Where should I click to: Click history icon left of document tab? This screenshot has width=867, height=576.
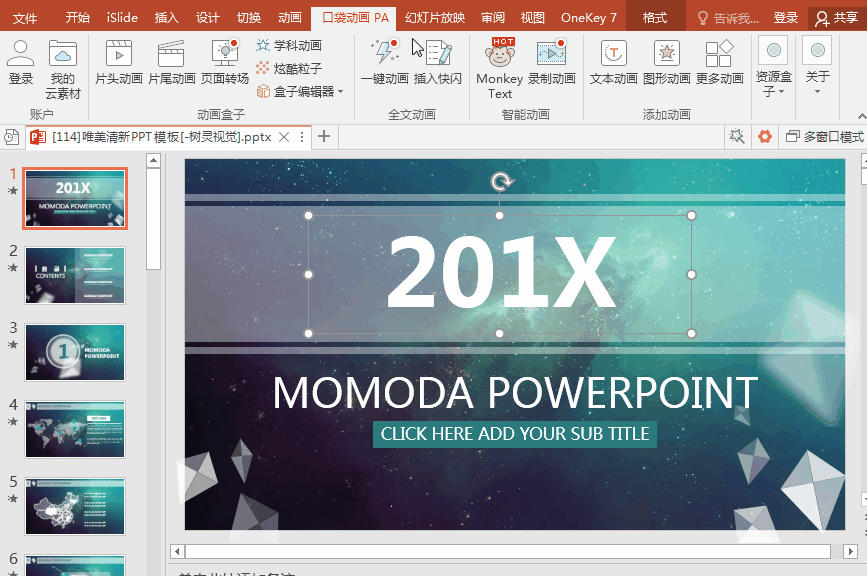(12, 137)
